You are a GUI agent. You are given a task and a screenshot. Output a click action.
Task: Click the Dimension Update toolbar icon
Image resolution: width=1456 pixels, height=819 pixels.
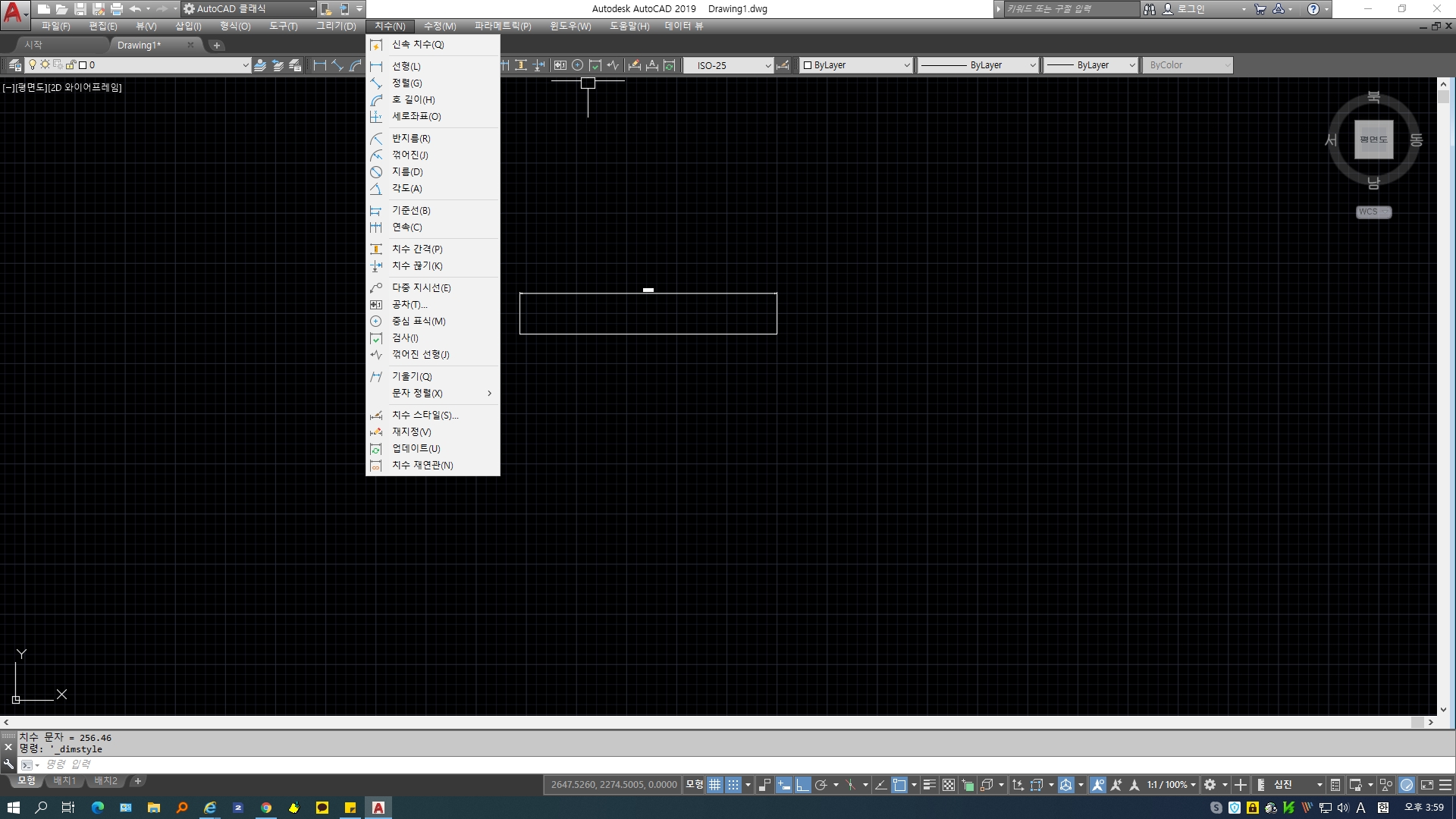point(670,65)
